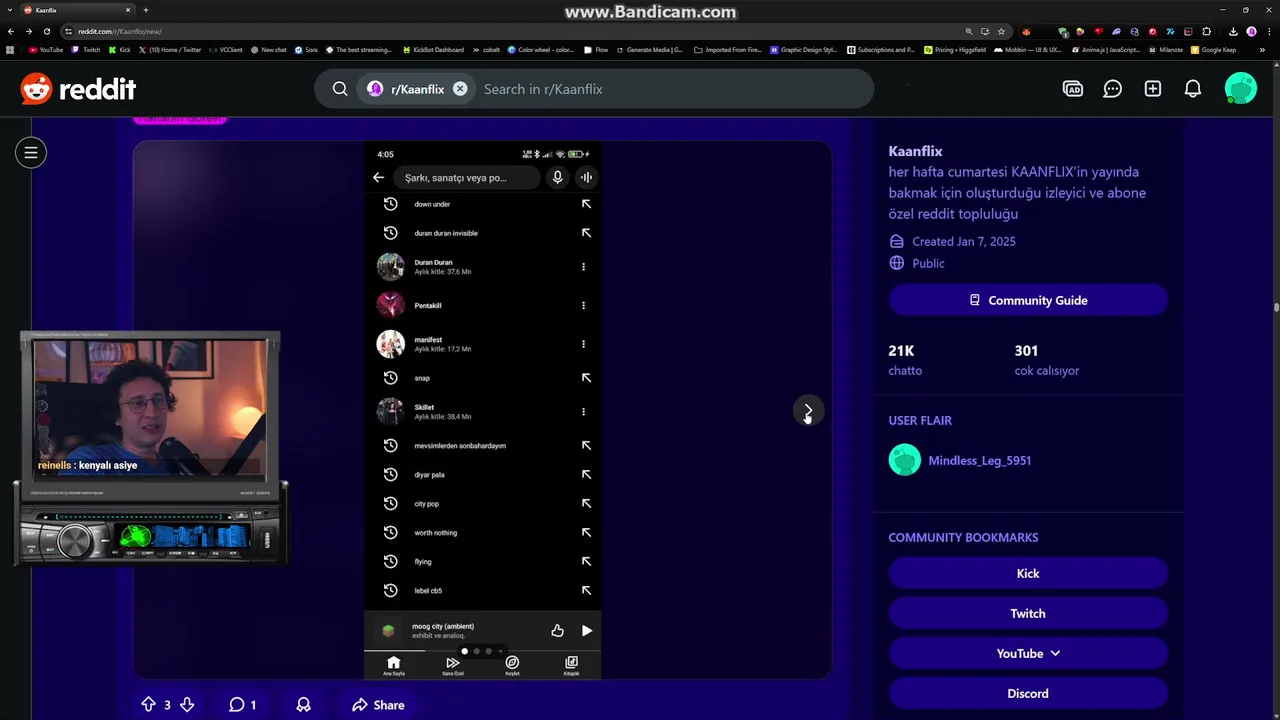Click microphone icon in phone screenshot
The width and height of the screenshot is (1280, 720).
click(x=557, y=177)
